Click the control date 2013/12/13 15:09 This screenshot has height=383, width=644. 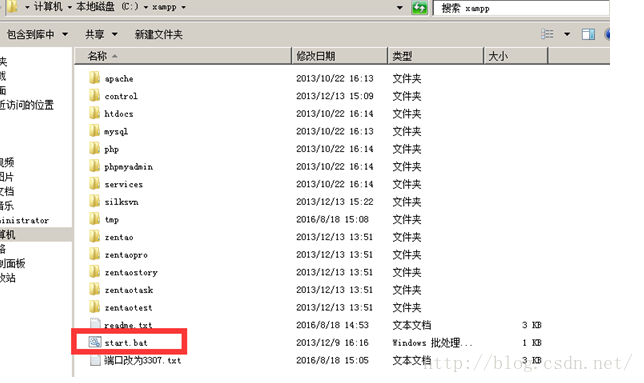pyautogui.click(x=335, y=96)
